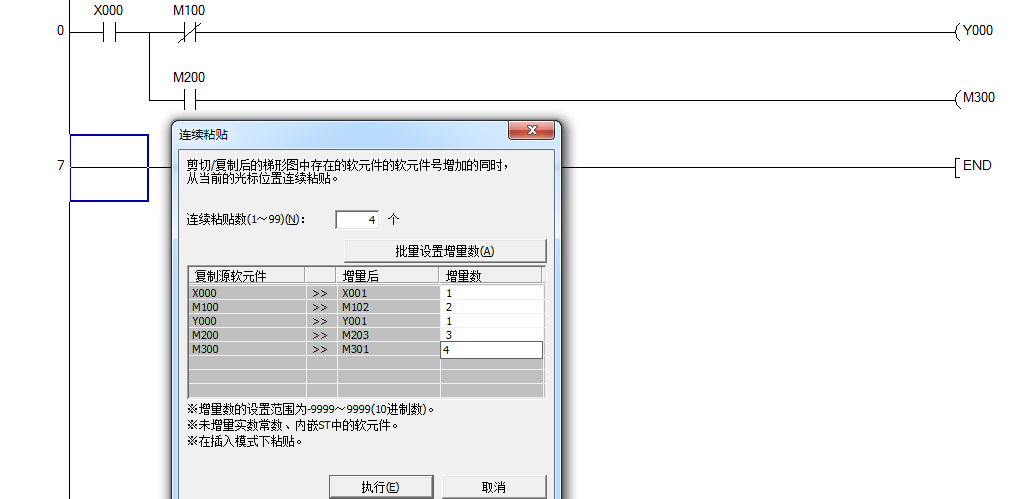Cancel the dialog with 取消
Image resolution: width=1027 pixels, height=499 pixels.
click(494, 487)
